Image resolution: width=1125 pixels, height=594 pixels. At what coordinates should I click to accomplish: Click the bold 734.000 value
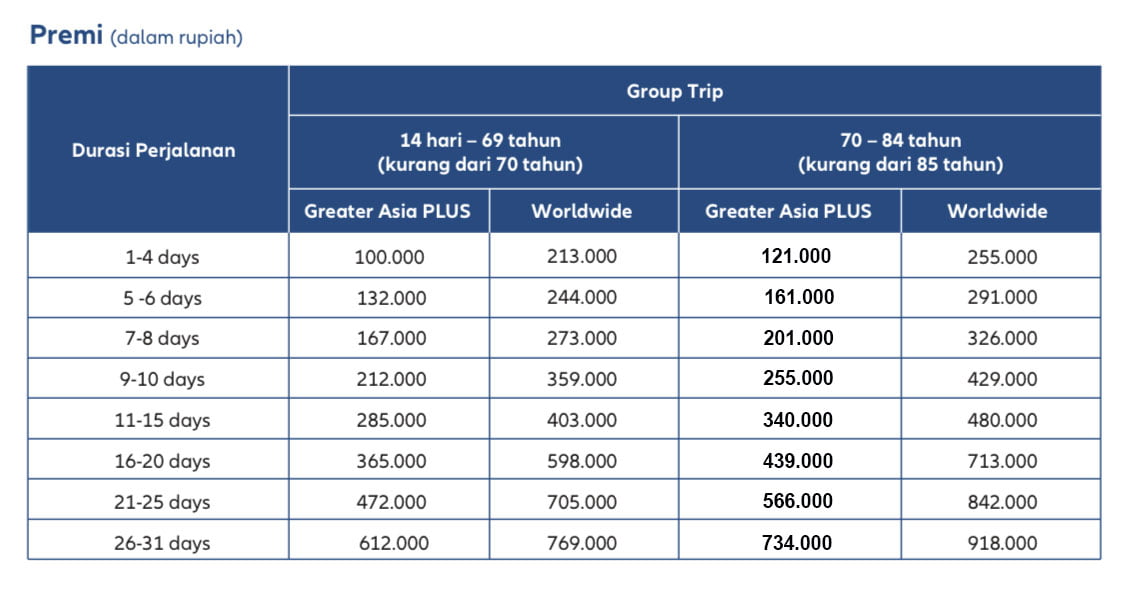[x=797, y=542]
